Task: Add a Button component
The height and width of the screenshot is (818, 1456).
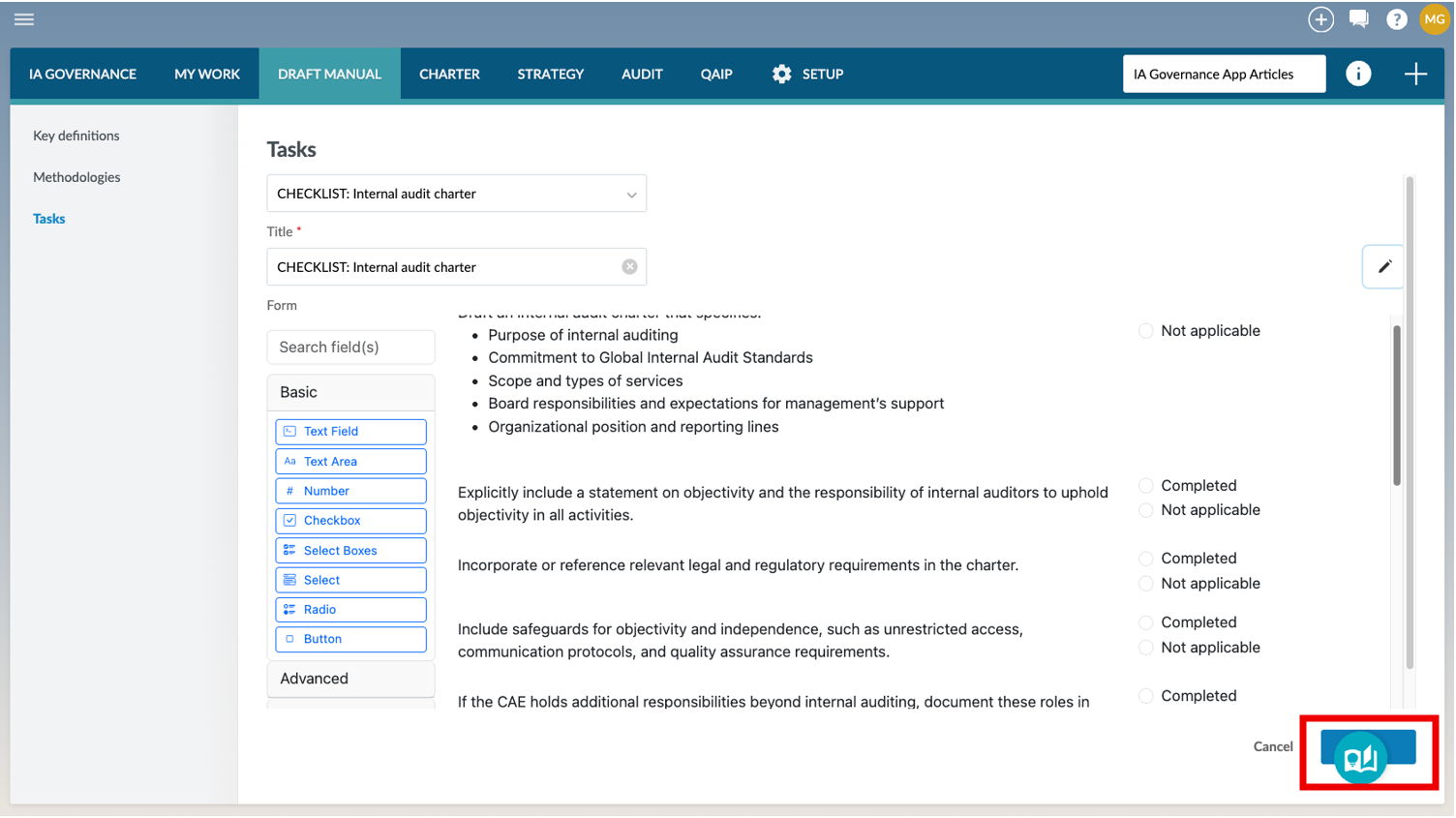Action: tap(350, 639)
